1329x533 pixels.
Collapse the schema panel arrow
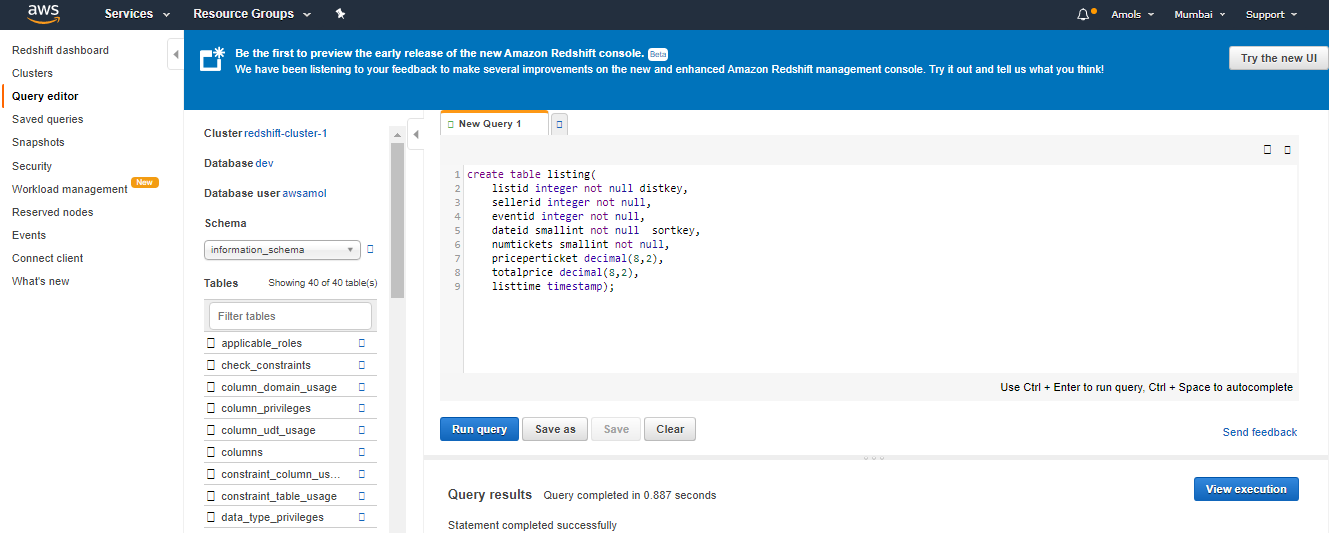417,133
